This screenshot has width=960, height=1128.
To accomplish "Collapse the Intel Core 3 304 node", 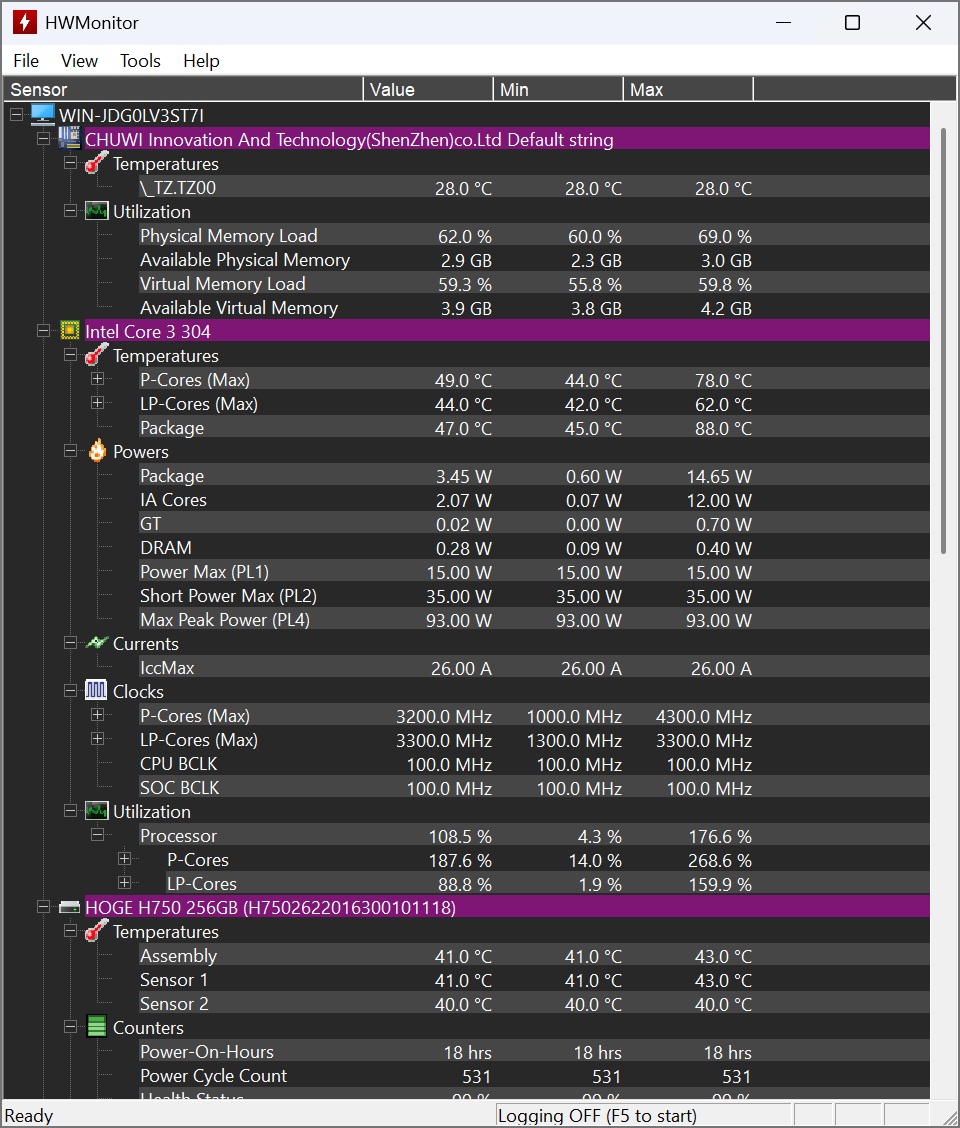I will point(43,331).
